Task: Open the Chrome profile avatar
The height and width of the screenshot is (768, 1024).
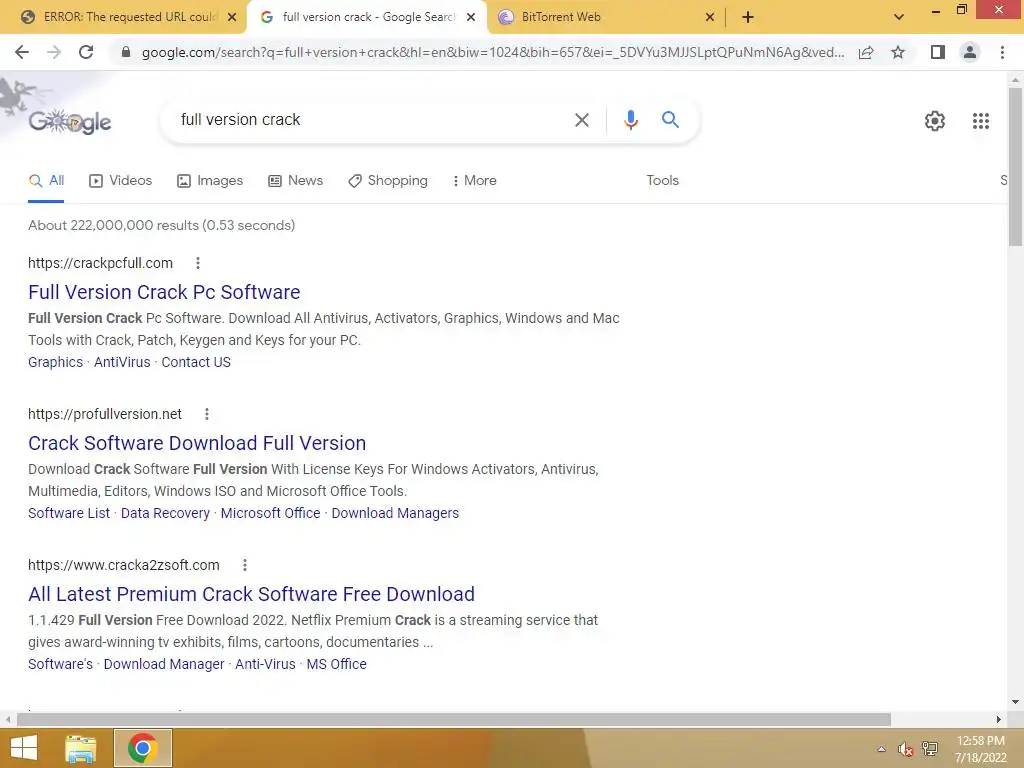Action: pos(970,52)
